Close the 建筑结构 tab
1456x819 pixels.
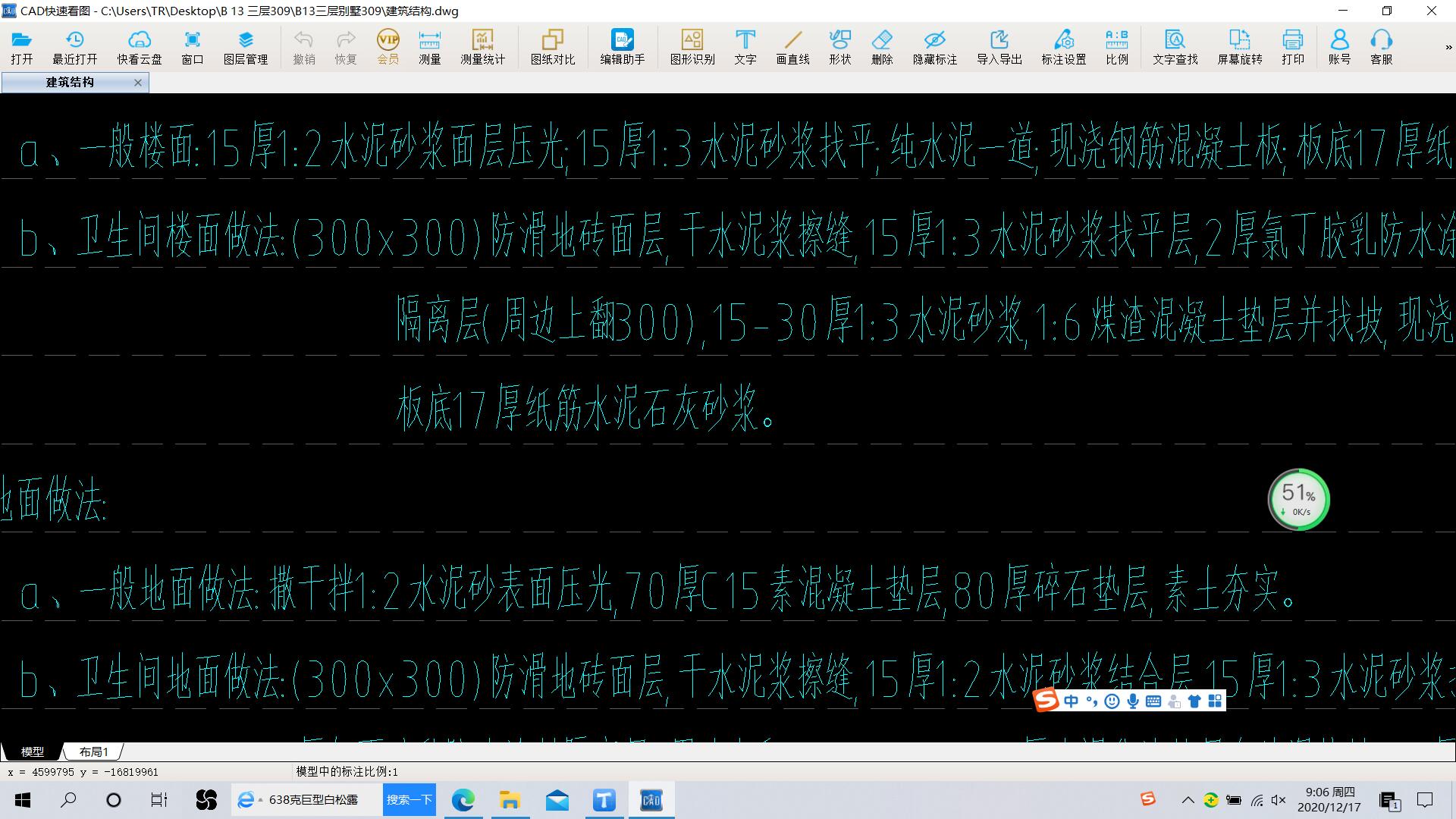pyautogui.click(x=138, y=83)
